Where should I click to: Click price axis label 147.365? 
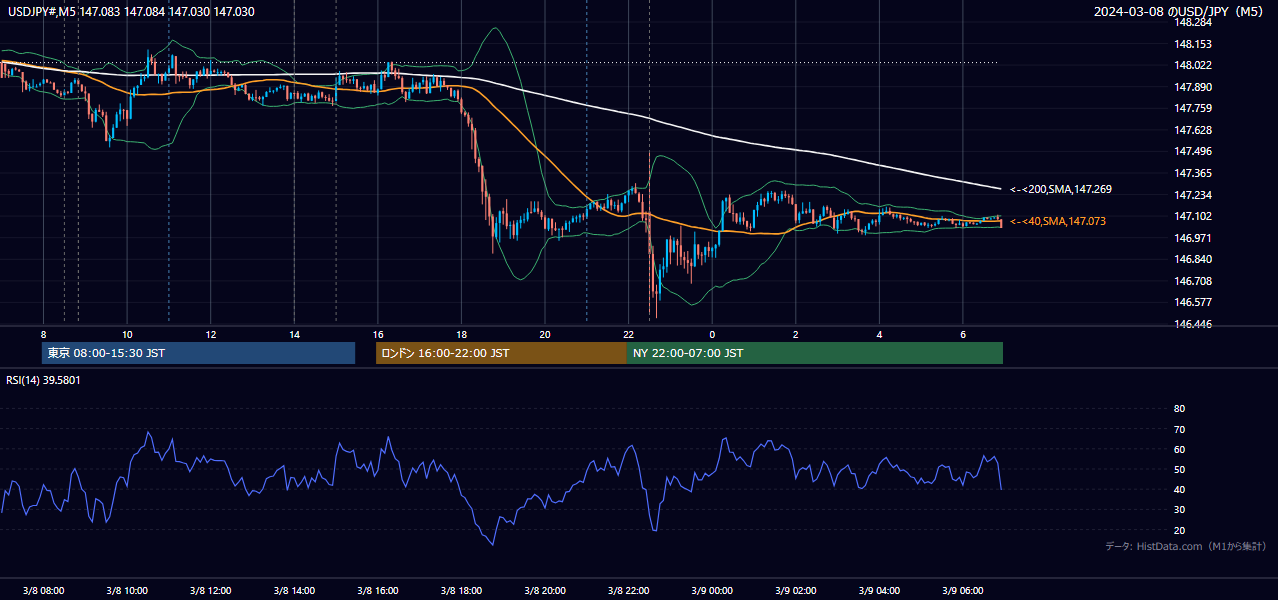tap(1192, 173)
